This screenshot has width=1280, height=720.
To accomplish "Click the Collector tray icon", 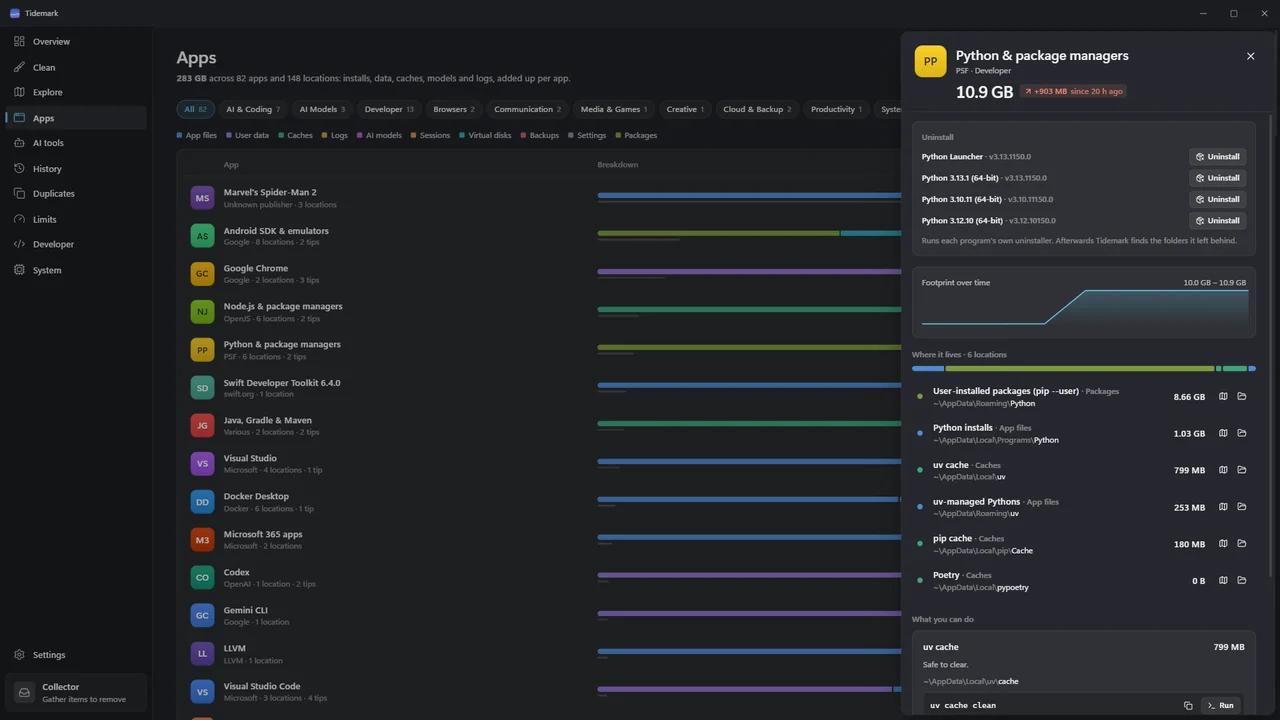I will coord(25,692).
